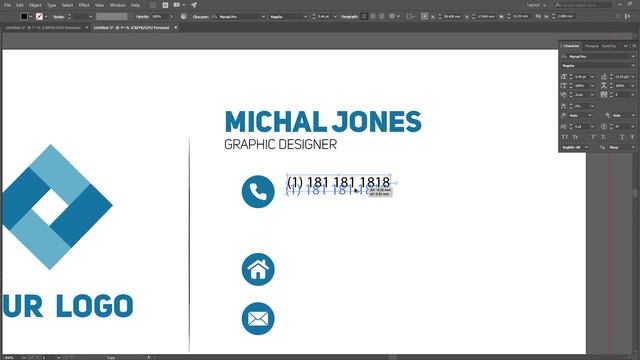Open the horizontal scale dropdown
The height and width of the screenshot is (360, 640).
(633, 86)
